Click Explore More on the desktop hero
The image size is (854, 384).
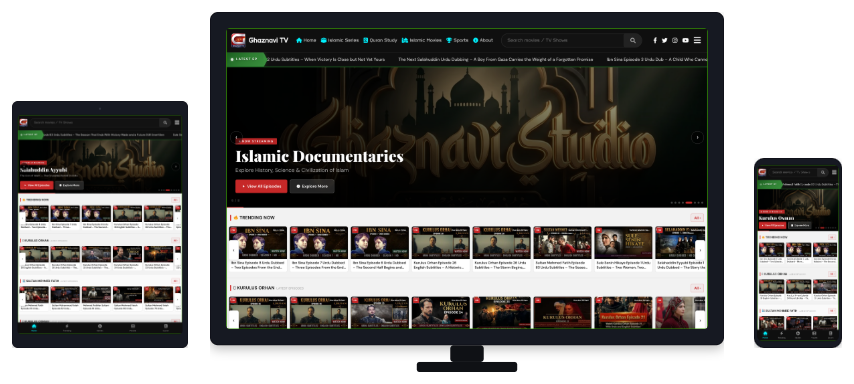(x=312, y=186)
